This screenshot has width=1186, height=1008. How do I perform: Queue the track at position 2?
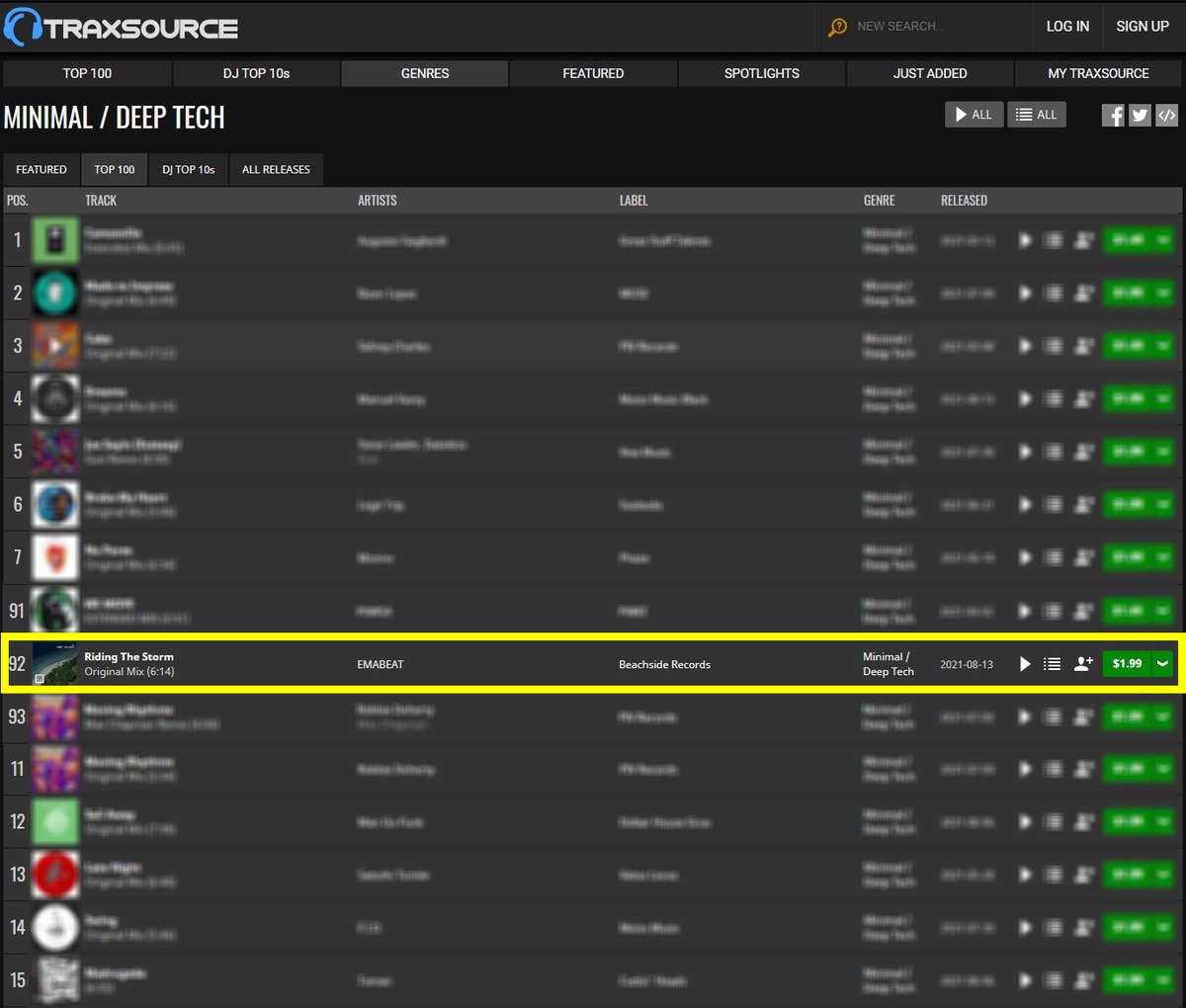coord(1053,294)
